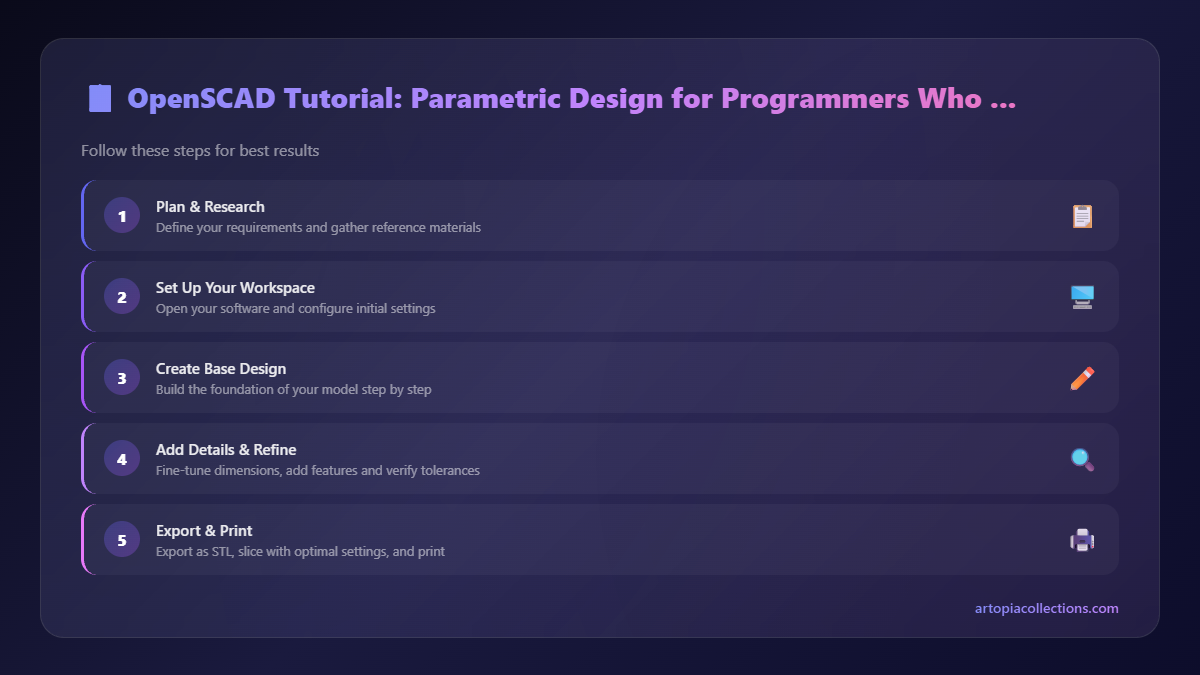Click 'Fine-tune dimensions, add features' description
The height and width of the screenshot is (675, 1200).
[318, 471]
